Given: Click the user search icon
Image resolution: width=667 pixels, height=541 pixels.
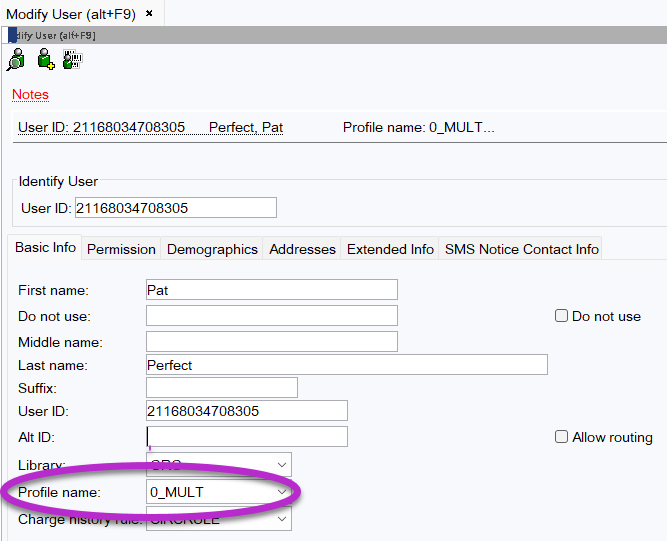Looking at the screenshot, I should tap(16, 61).
